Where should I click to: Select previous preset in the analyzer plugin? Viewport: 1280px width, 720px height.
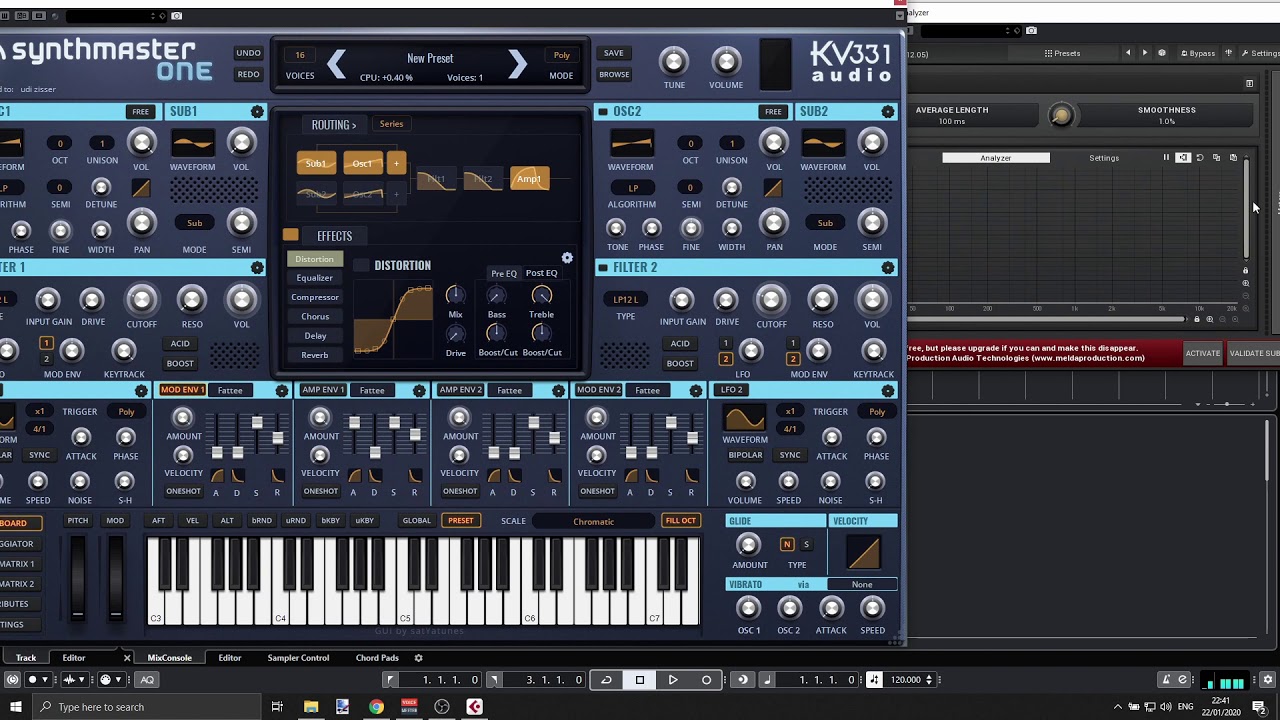[1128, 53]
